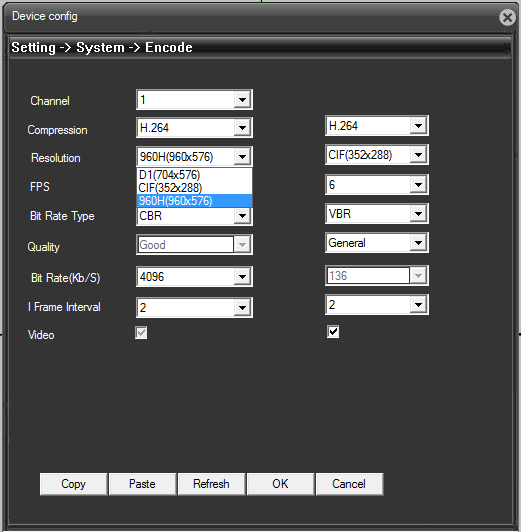The width and height of the screenshot is (521, 532).
Task: Expand sub stream Compression H.264 dropdown
Action: (377, 126)
